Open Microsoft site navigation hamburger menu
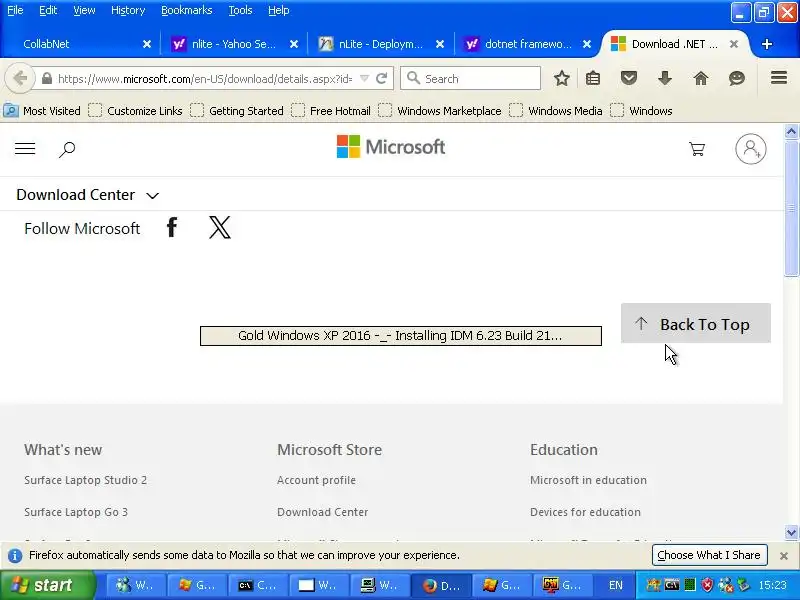Viewport: 800px width, 600px height. click(x=25, y=148)
